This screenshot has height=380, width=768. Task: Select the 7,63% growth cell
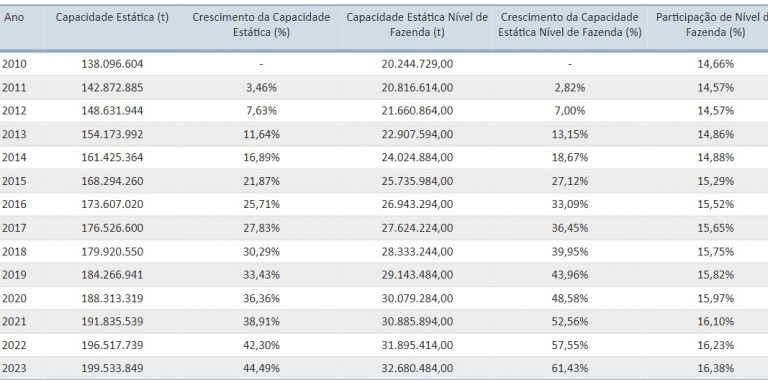(261, 111)
